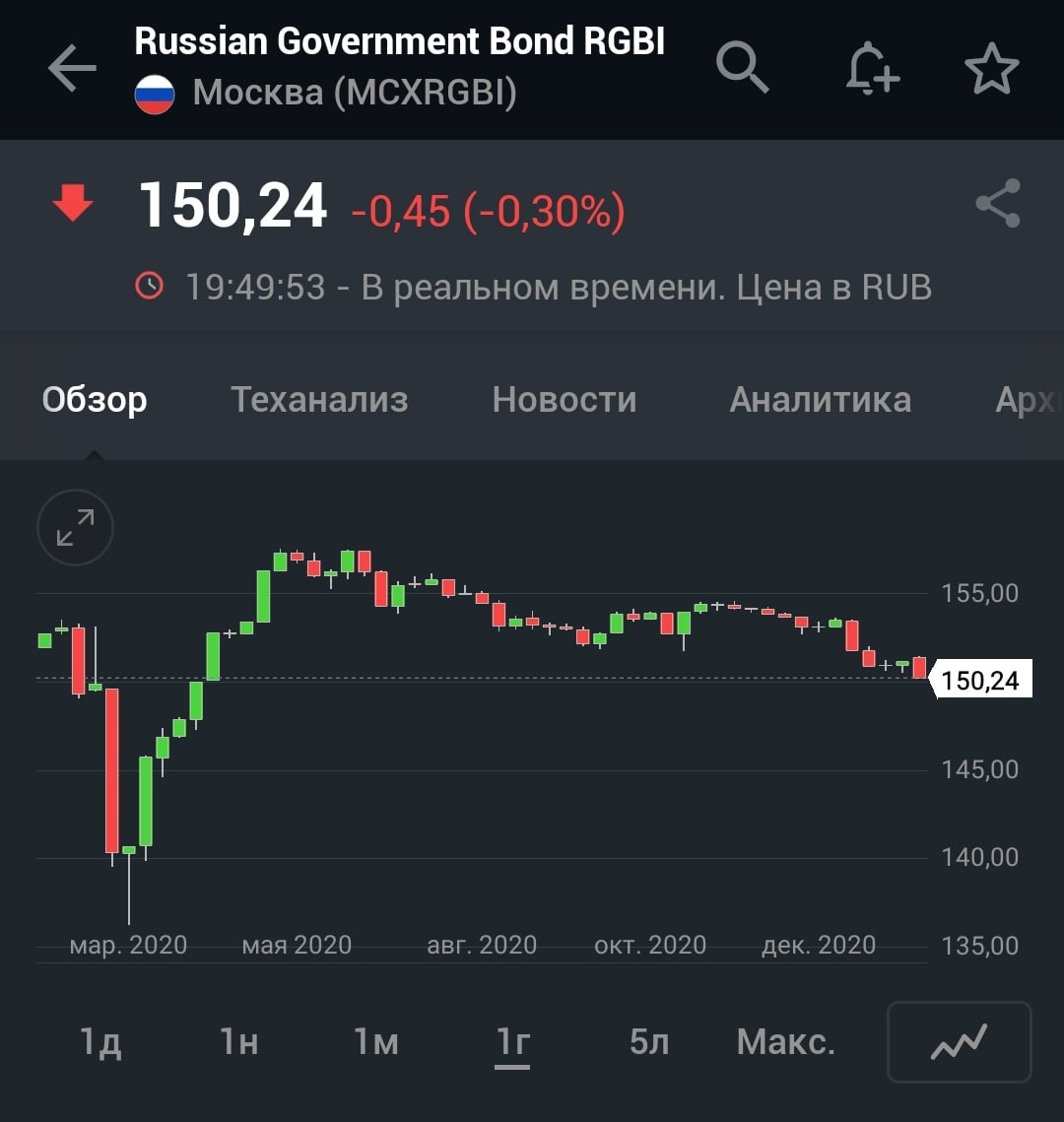Go to the Аналитика tab
Image resolution: width=1064 pixels, height=1122 pixels.
pos(820,400)
